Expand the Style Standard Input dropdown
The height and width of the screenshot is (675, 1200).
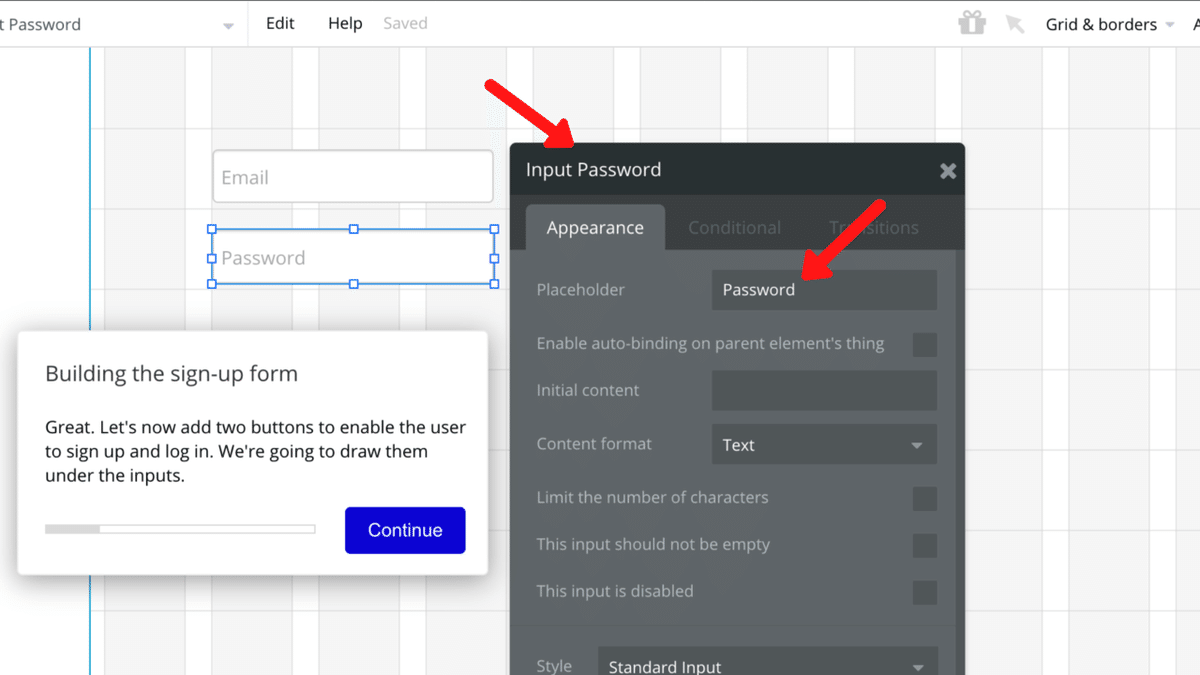point(767,666)
